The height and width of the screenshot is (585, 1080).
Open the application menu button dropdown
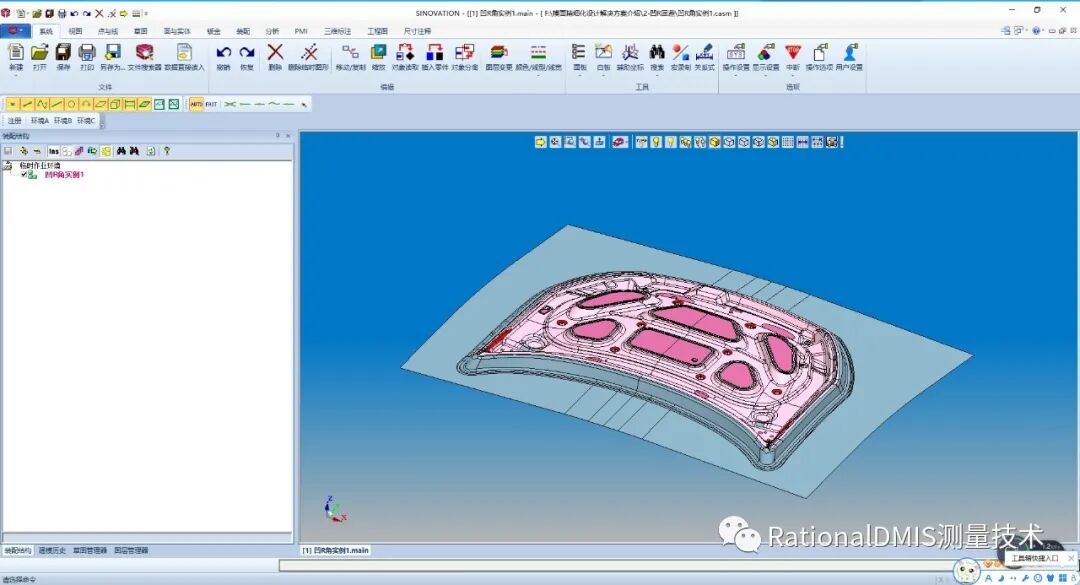tap(14, 30)
